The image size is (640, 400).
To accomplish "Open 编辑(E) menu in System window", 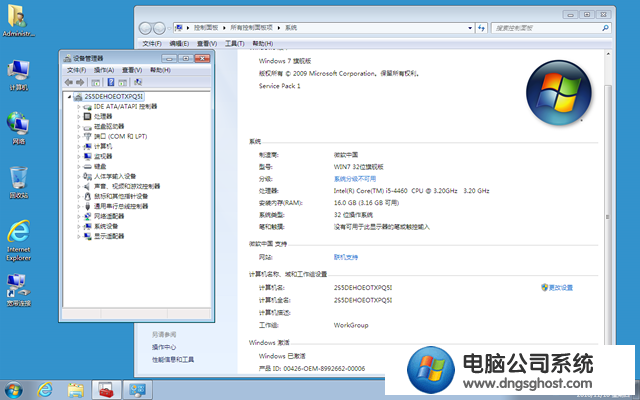I will tap(179, 43).
